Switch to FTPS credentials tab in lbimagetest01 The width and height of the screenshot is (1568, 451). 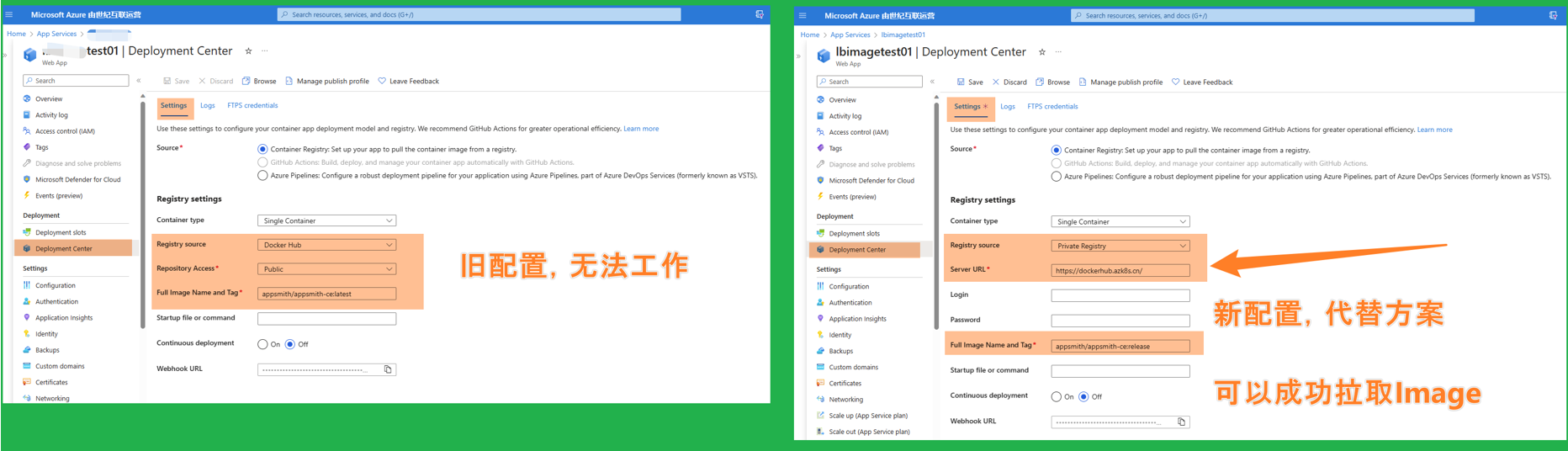(1052, 107)
